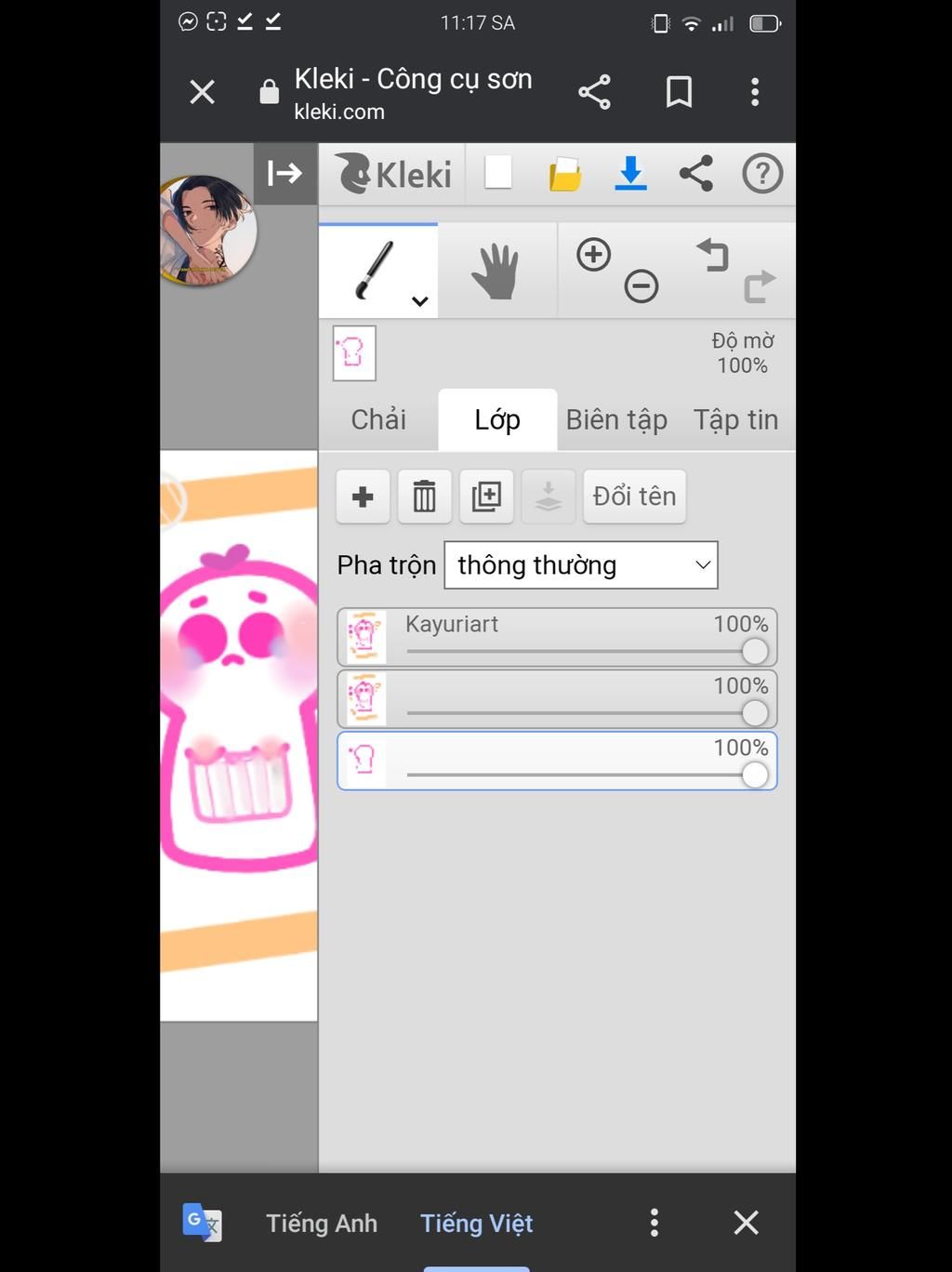Zoom out with the minus icon

[641, 285]
